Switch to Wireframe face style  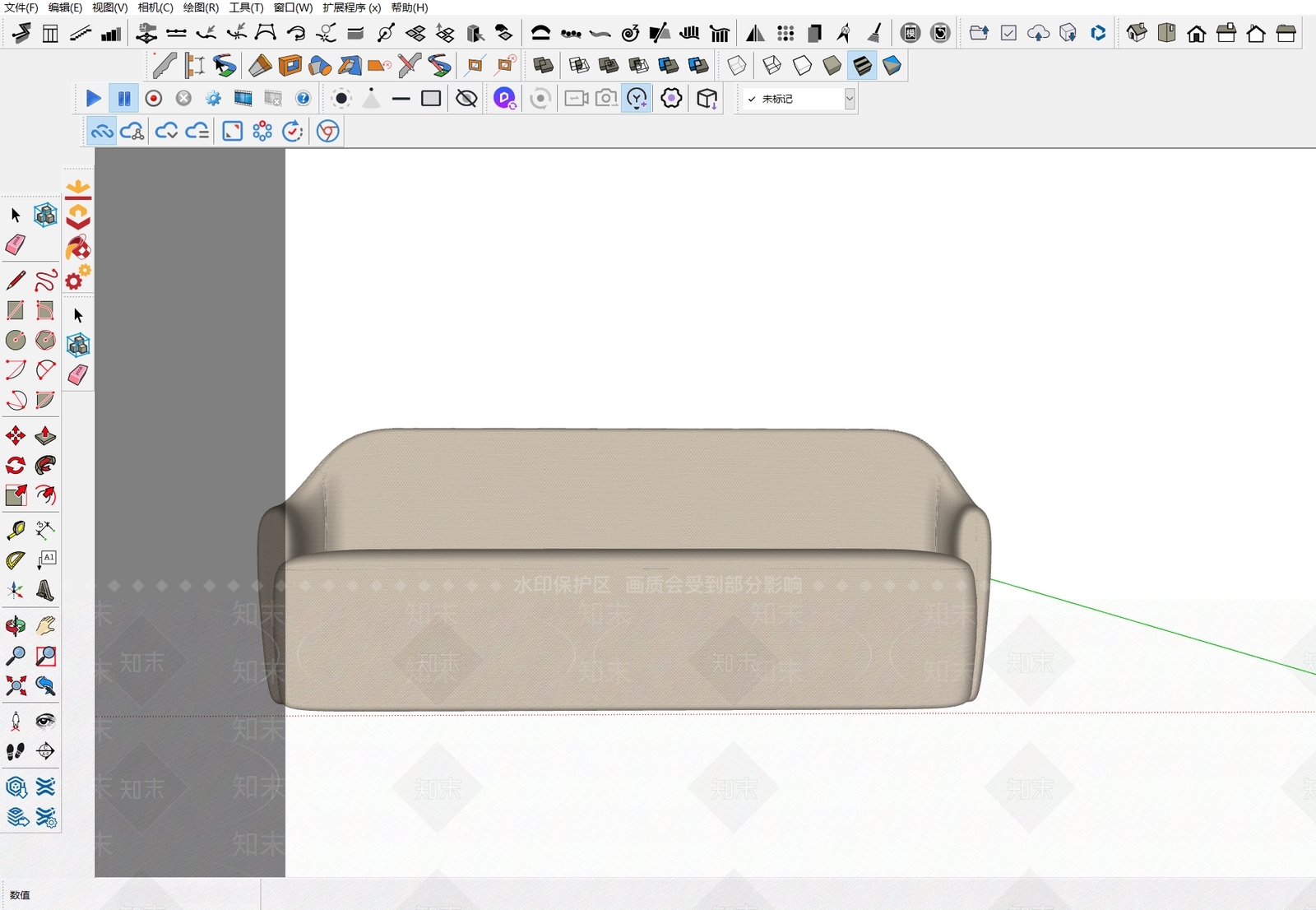(x=772, y=65)
